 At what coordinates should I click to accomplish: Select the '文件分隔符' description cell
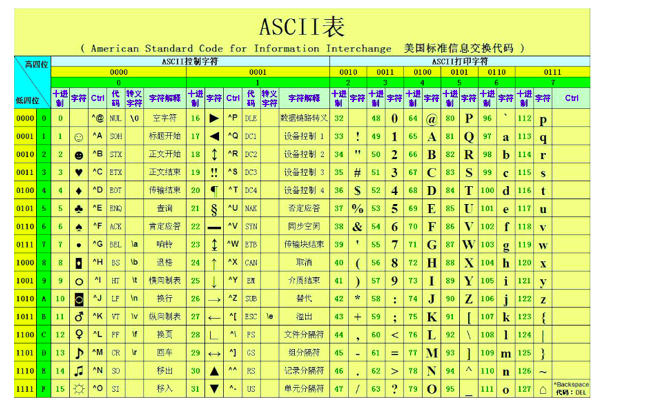click(304, 335)
